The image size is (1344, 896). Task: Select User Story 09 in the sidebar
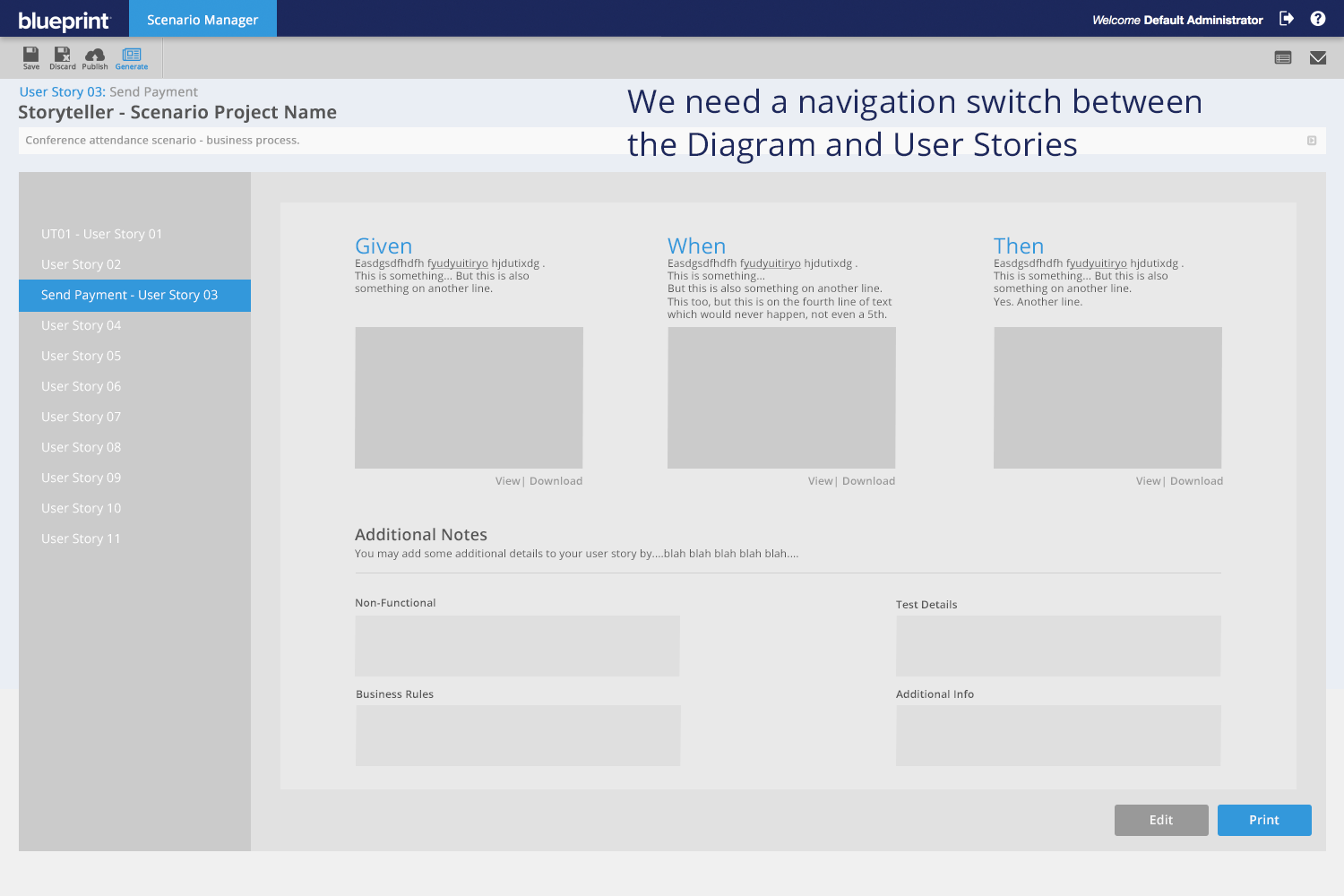pos(134,478)
